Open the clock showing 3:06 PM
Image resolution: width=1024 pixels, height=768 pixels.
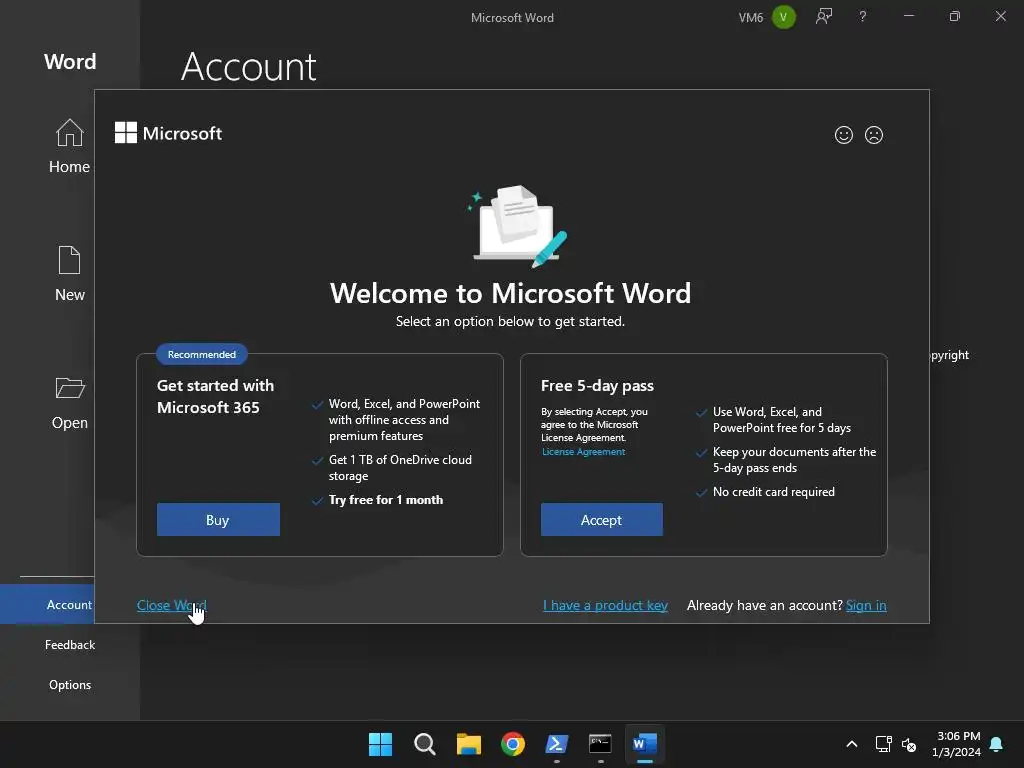tap(956, 744)
